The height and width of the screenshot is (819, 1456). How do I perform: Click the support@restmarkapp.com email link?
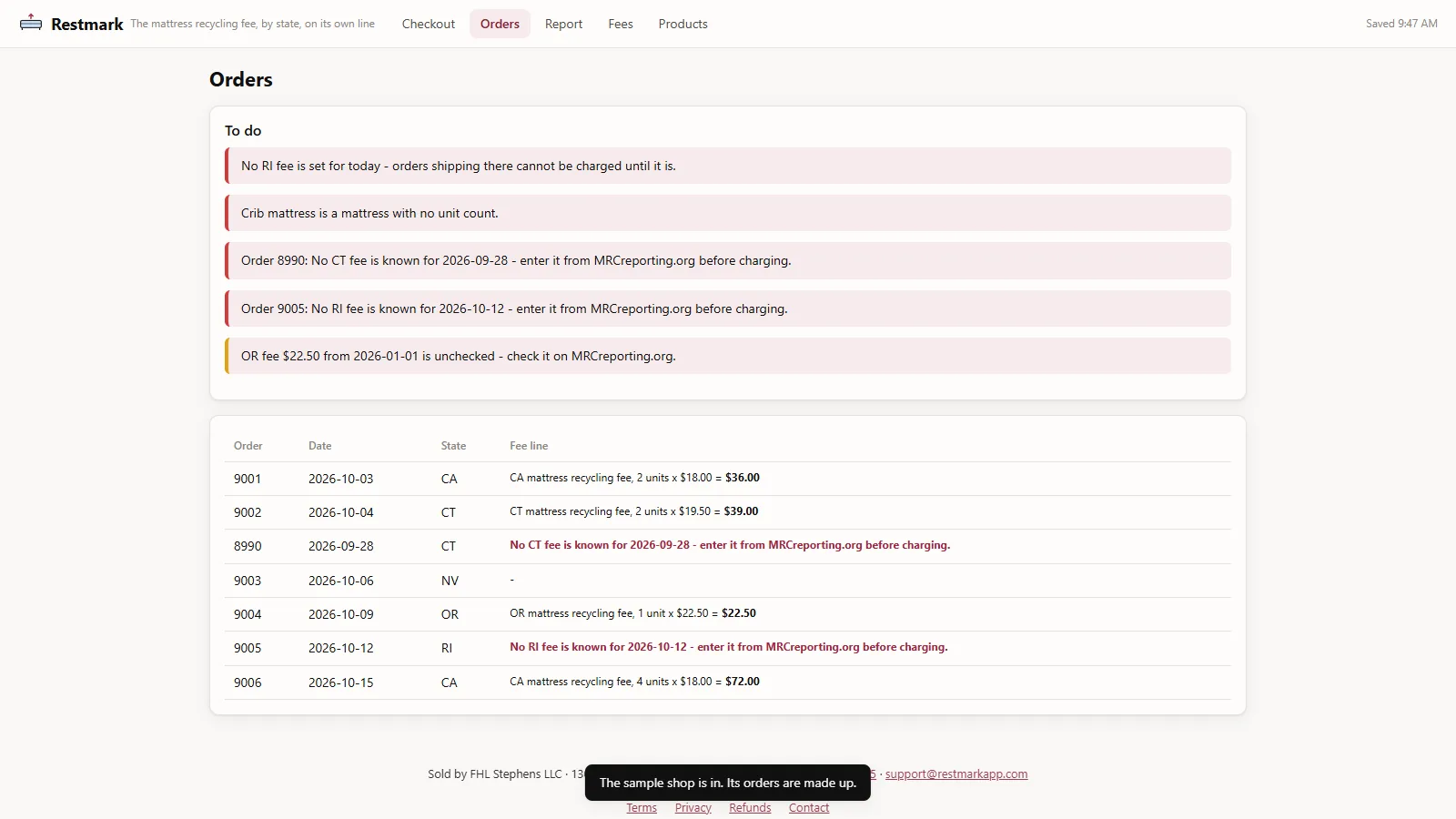pos(956,774)
